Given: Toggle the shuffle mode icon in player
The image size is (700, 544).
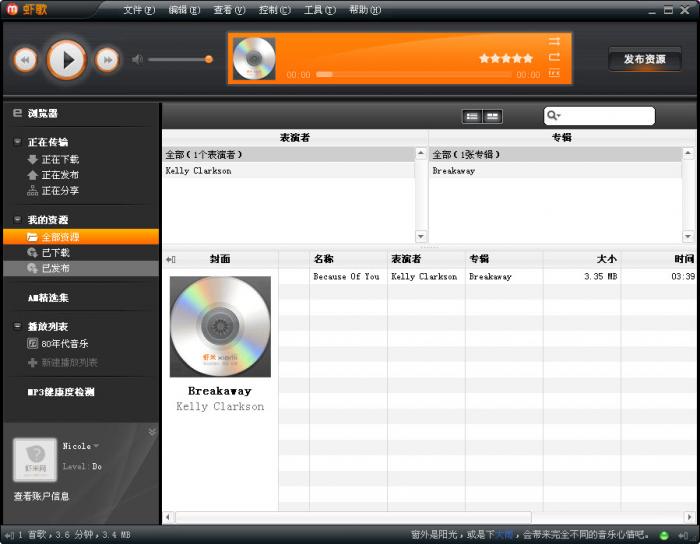Looking at the screenshot, I should (x=554, y=41).
